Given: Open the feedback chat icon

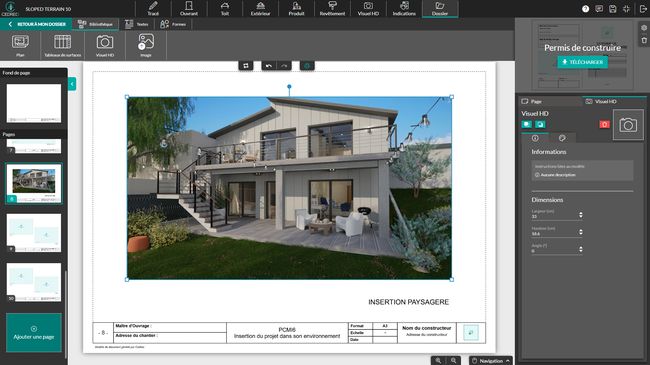Looking at the screenshot, I should (599, 9).
